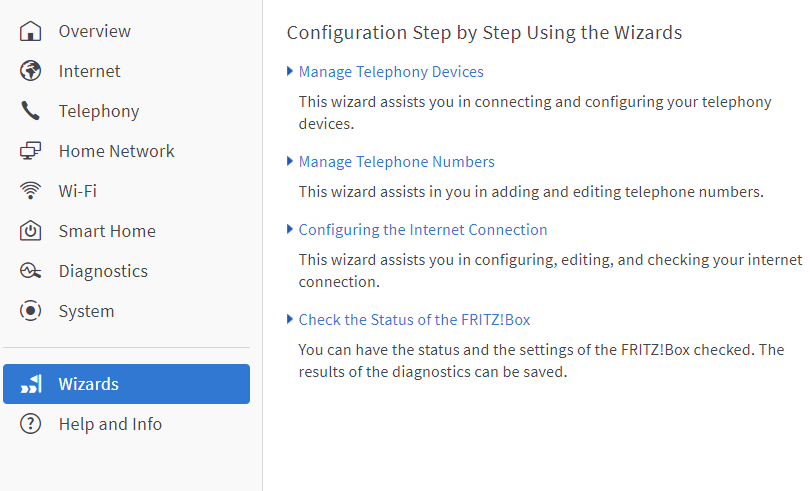Start the Configuring the Internet Connection wizard
Viewport: 810px width, 491px height.
click(423, 230)
